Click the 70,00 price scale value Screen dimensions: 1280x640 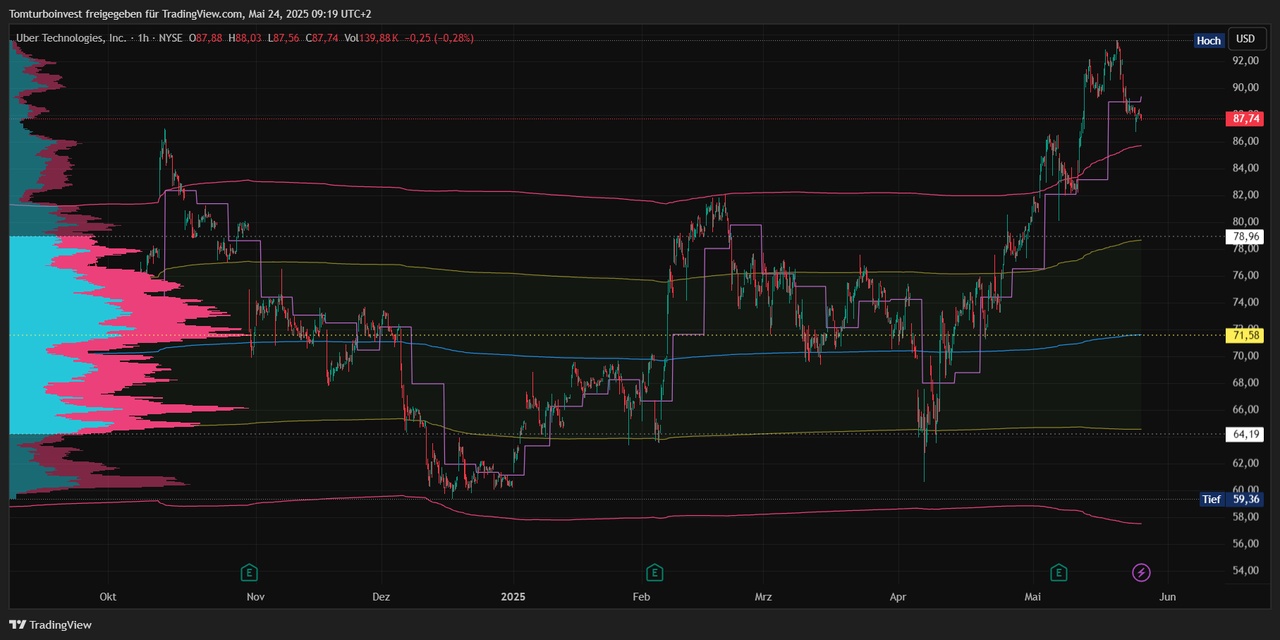(1245, 355)
